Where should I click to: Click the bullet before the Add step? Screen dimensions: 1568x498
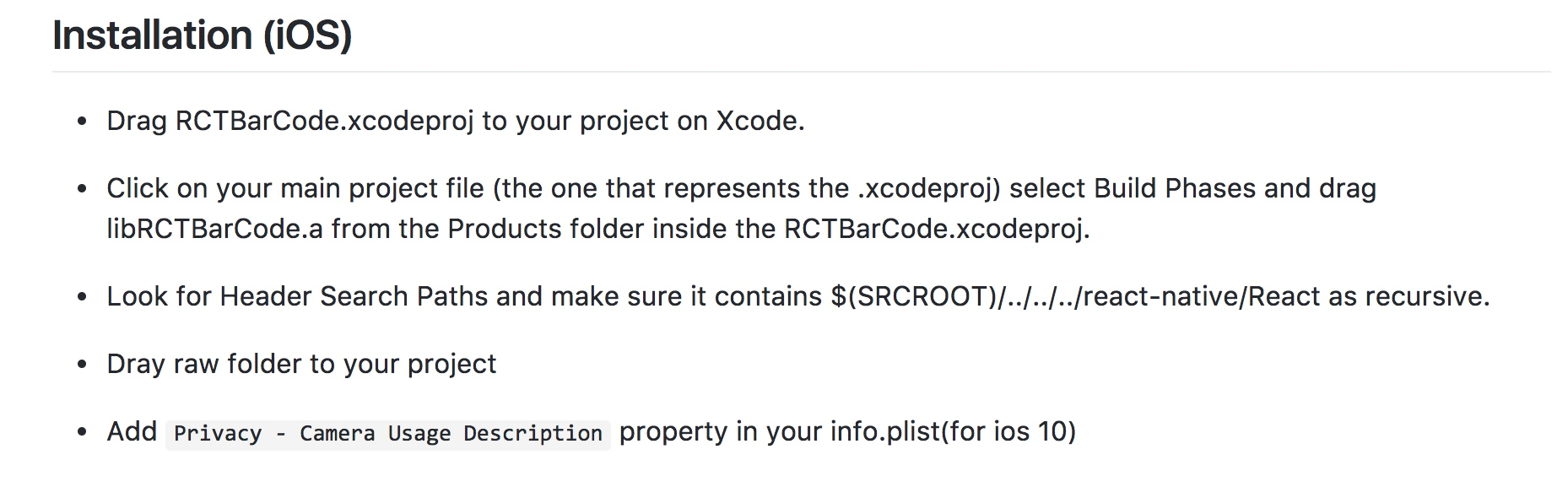82,432
